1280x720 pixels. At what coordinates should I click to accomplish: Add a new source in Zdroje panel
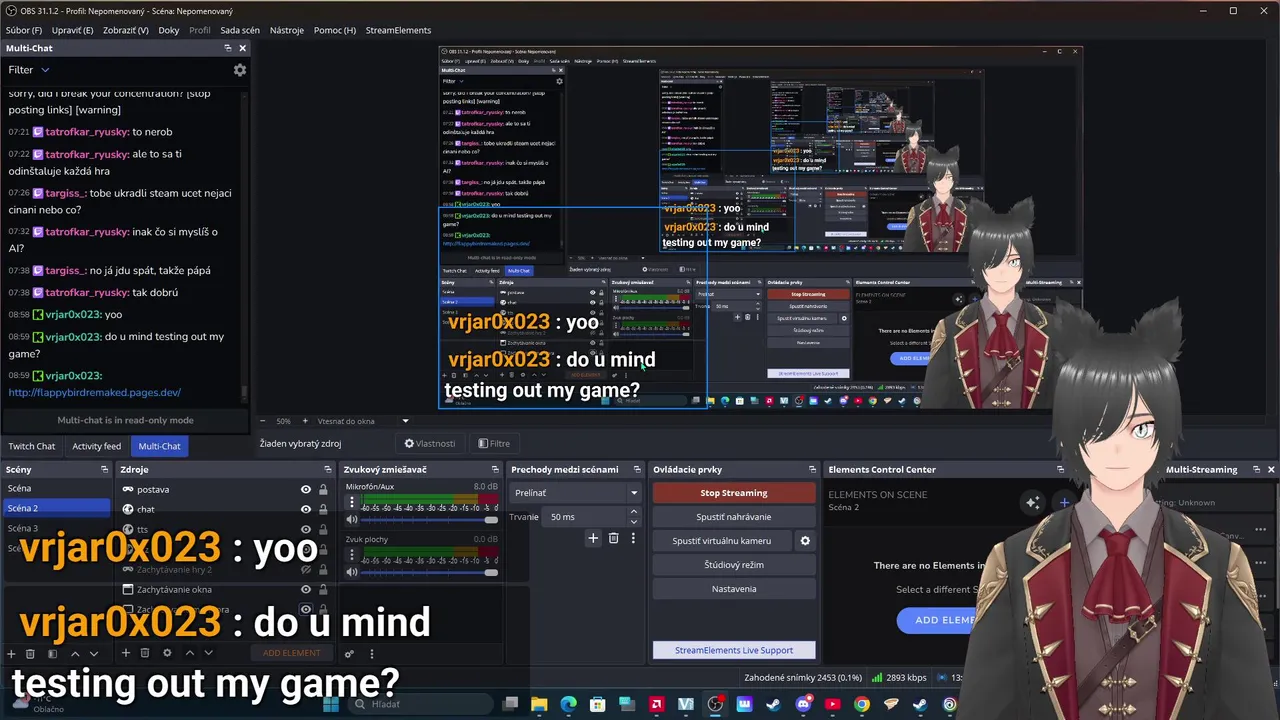[125, 653]
